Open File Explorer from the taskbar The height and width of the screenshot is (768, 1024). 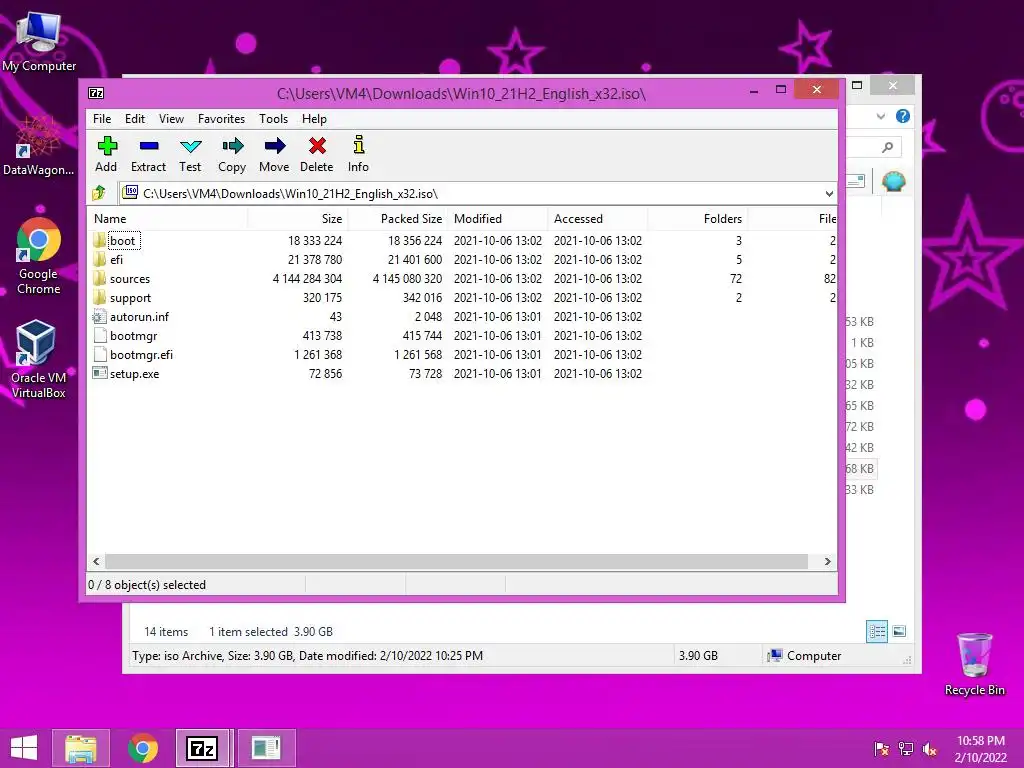(x=80, y=748)
